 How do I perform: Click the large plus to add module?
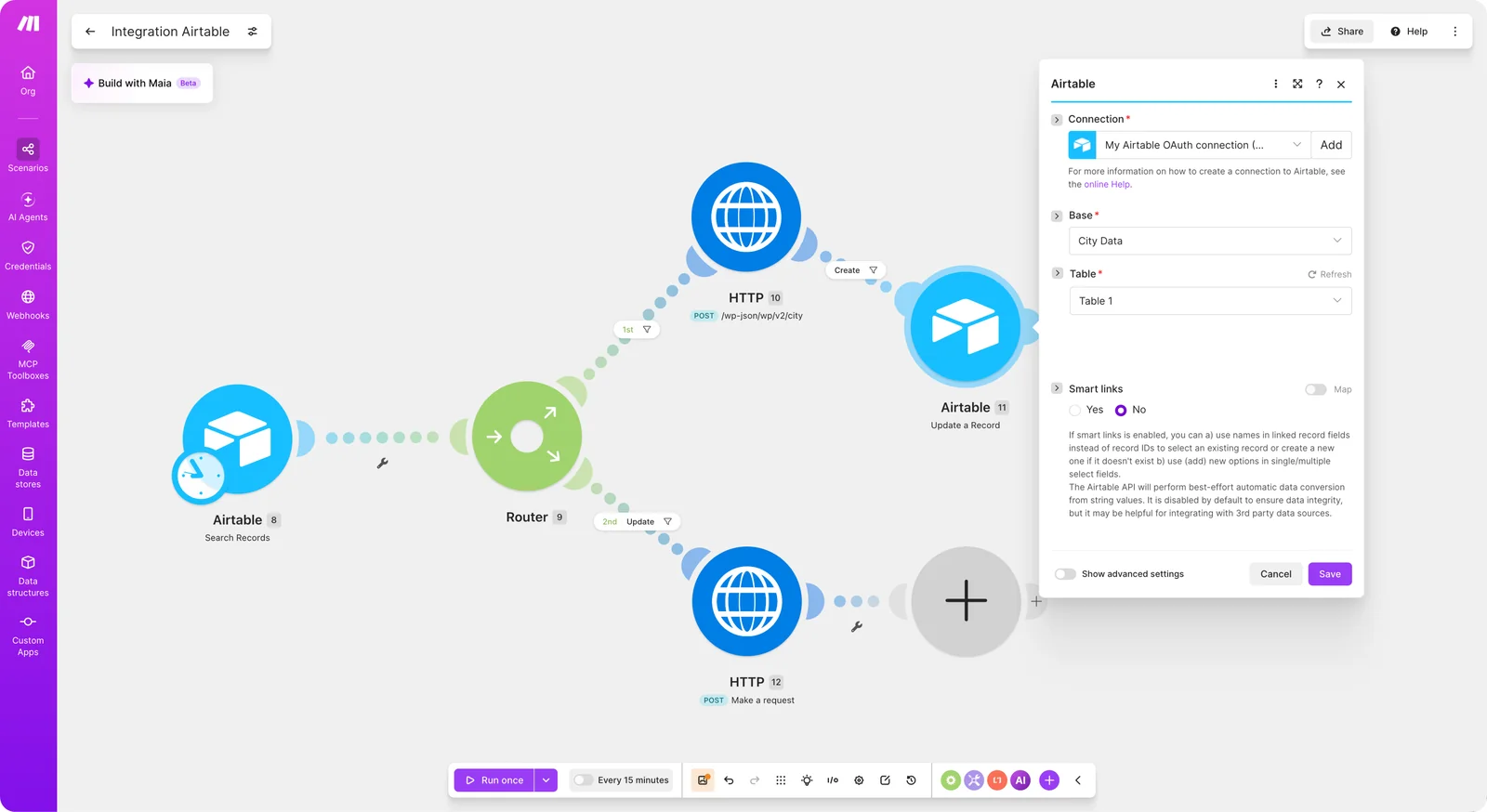(x=967, y=601)
